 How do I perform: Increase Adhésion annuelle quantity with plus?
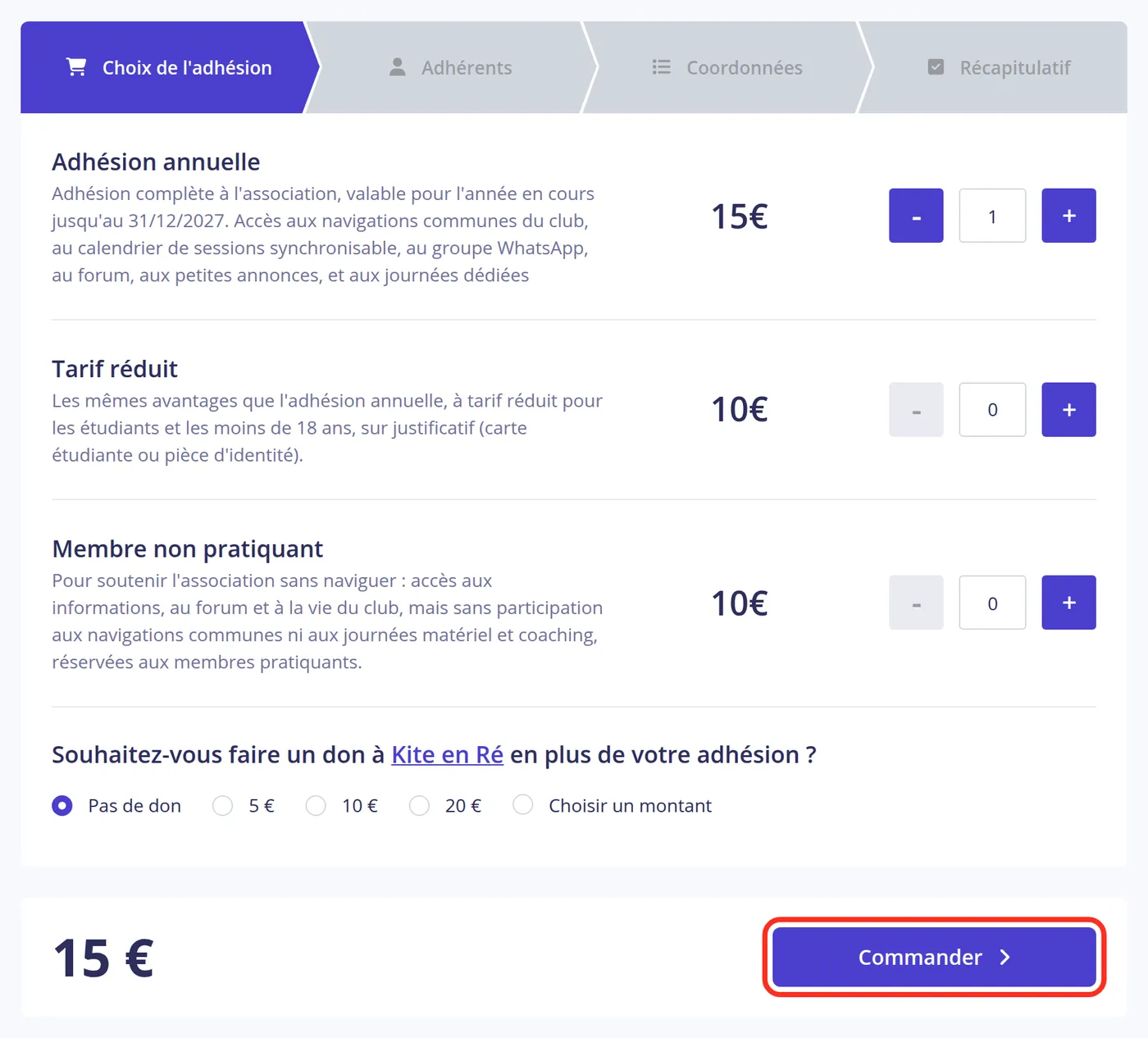(1068, 216)
